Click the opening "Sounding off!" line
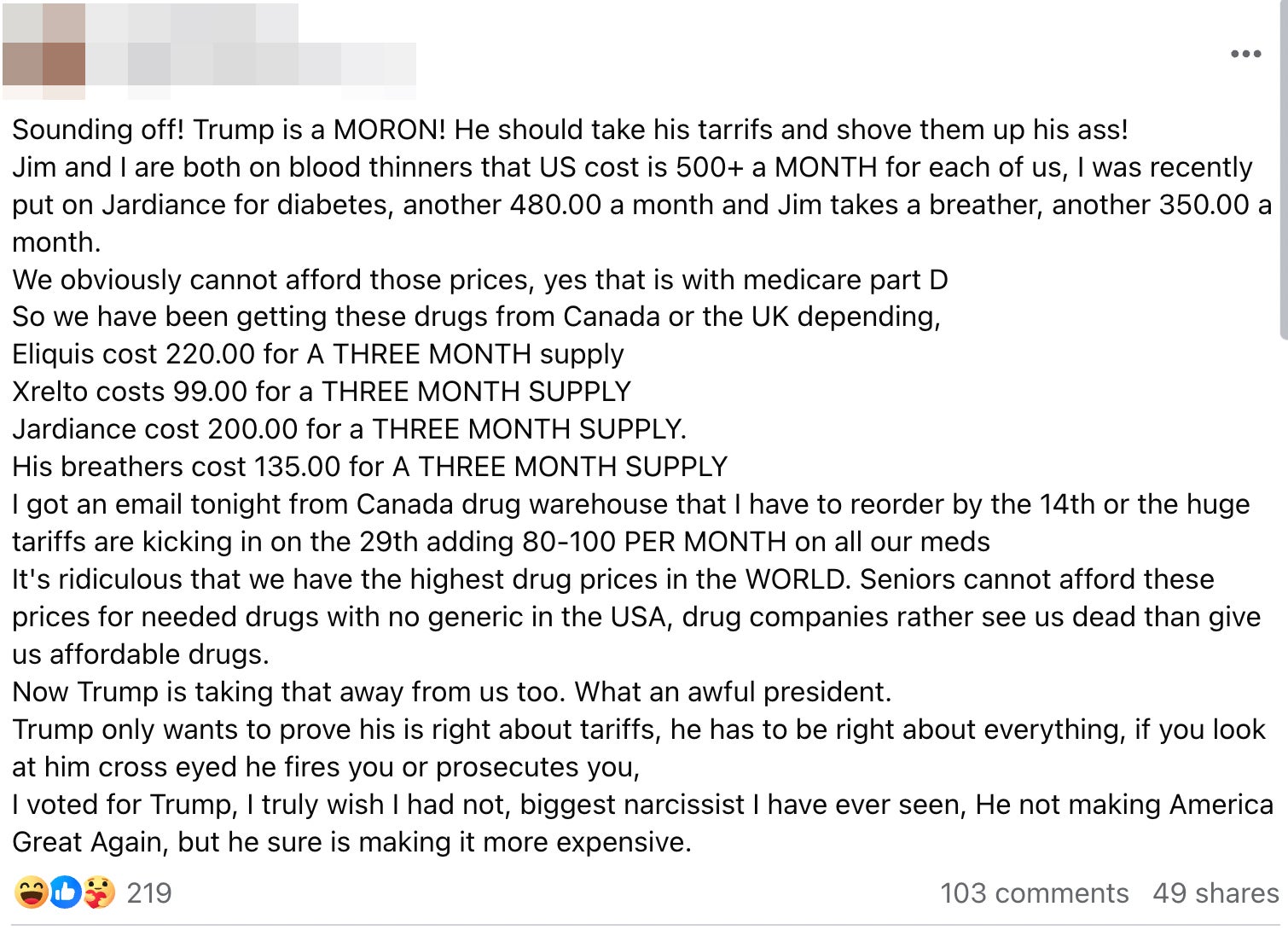This screenshot has width=1288, height=930. tap(570, 130)
